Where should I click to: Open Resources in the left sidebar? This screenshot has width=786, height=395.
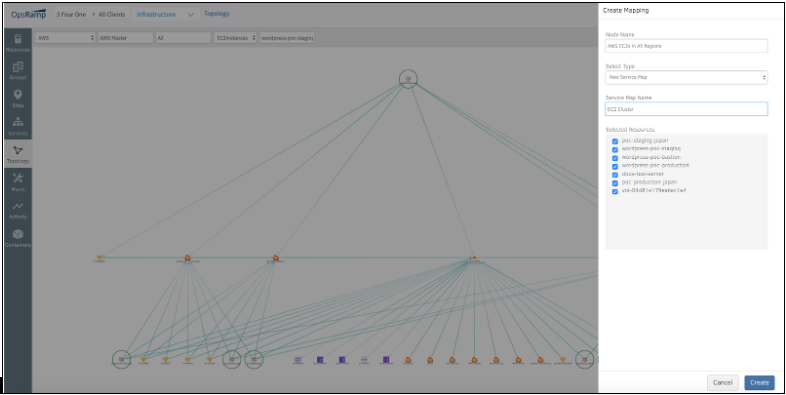(x=18, y=42)
